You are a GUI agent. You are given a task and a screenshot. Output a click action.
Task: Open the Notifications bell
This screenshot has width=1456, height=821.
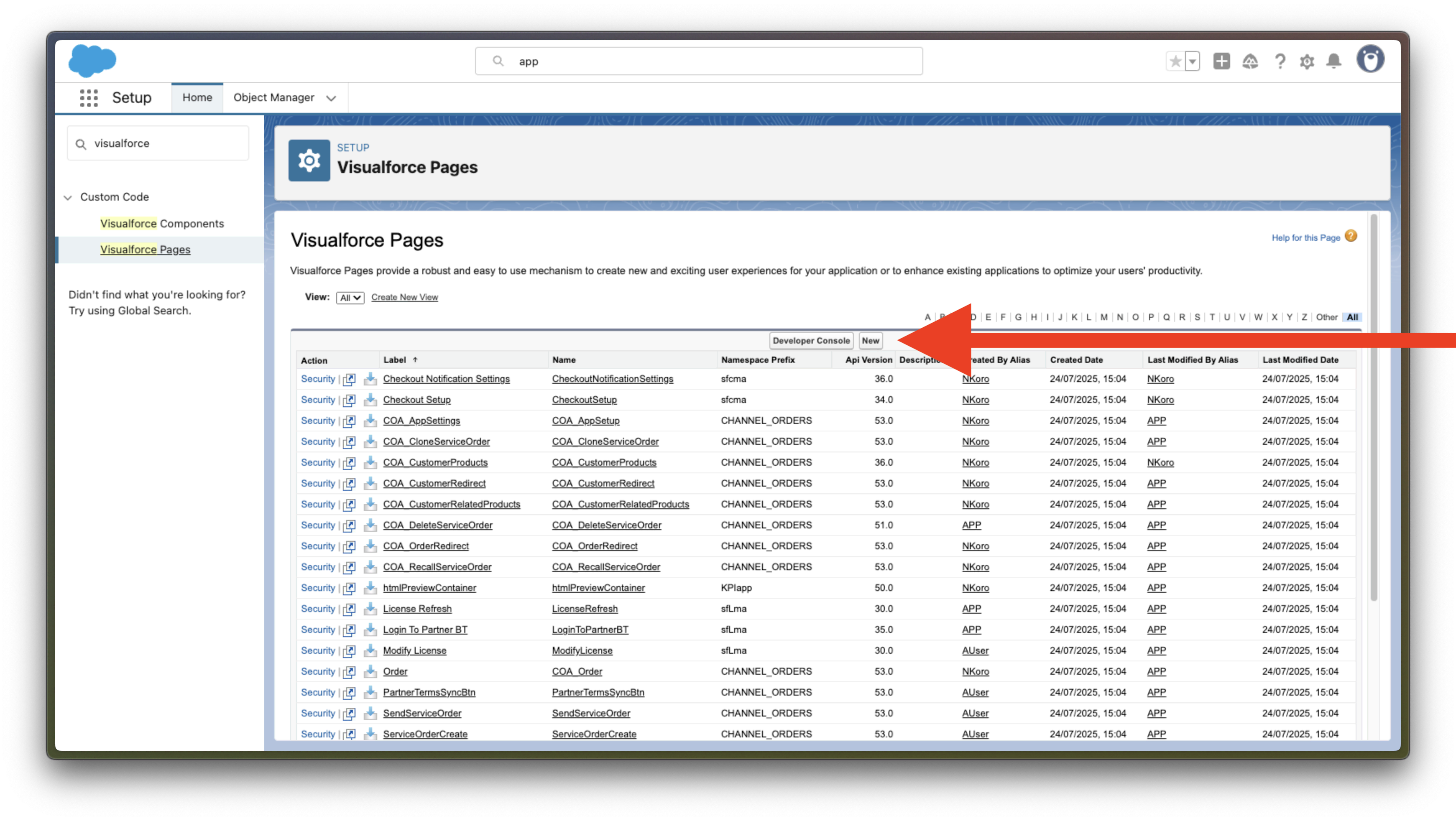1333,61
